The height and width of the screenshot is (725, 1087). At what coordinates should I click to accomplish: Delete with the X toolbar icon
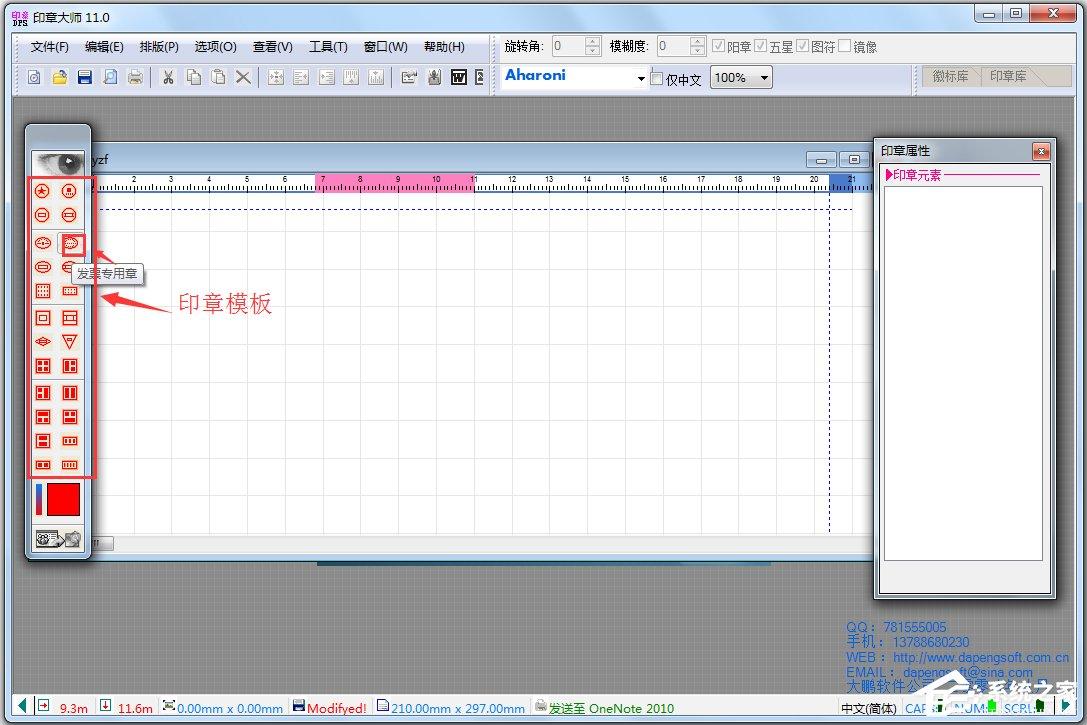tap(243, 77)
